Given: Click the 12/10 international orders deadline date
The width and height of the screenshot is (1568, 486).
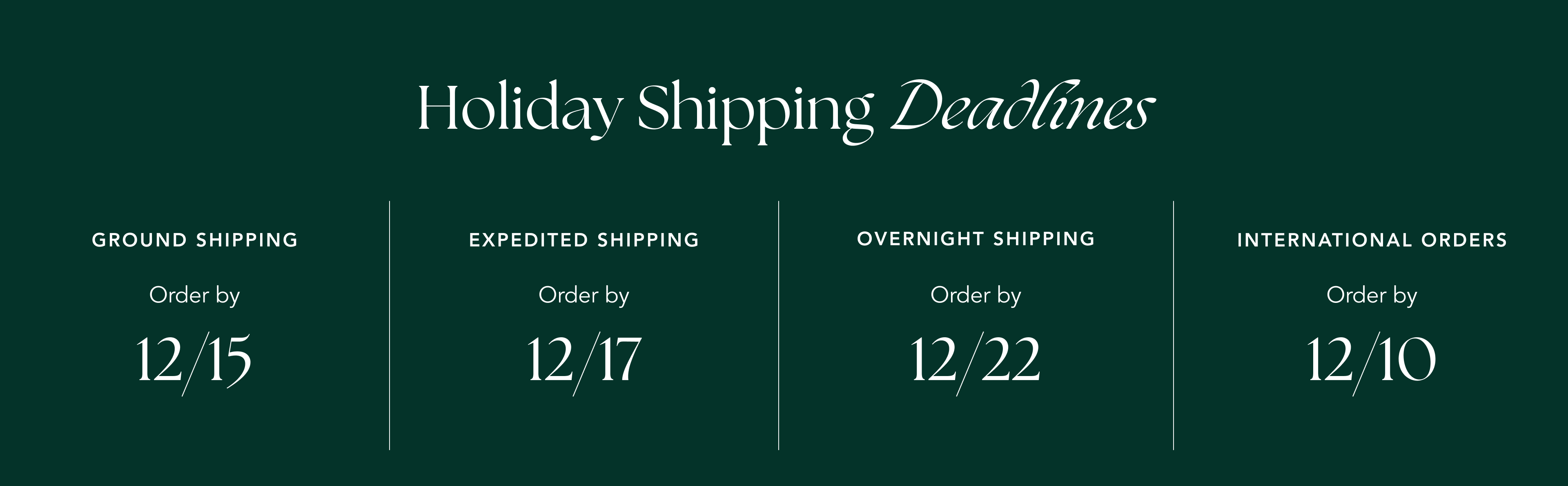Looking at the screenshot, I should click(x=1372, y=361).
